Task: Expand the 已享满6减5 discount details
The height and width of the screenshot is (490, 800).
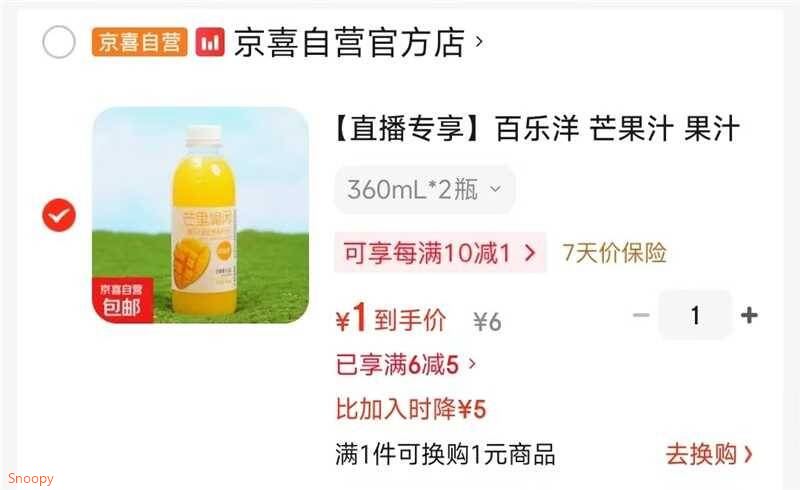Action: coord(406,365)
